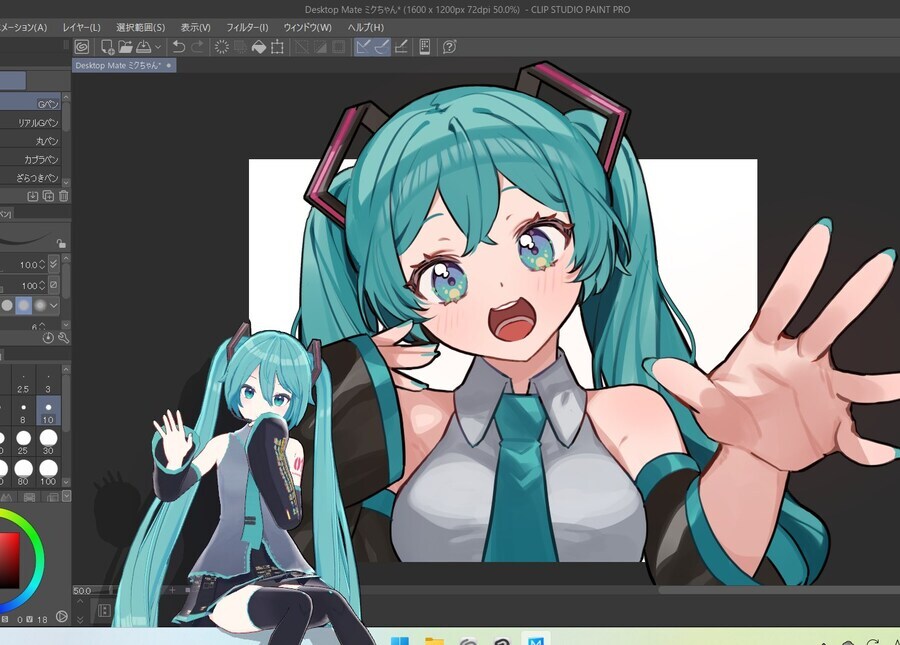Click the Deselect toolbar icon

[302, 47]
